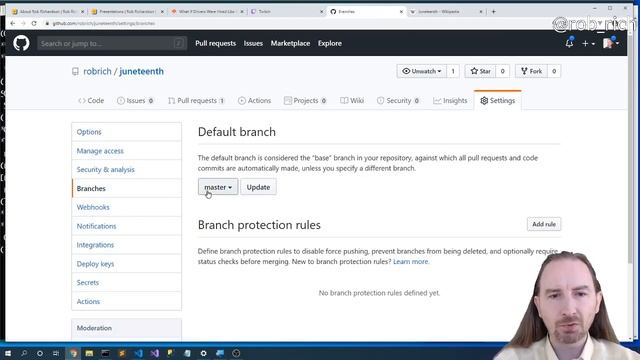The width and height of the screenshot is (640, 360).
Task: Switch to the repository Issues tab
Action: [135, 100]
